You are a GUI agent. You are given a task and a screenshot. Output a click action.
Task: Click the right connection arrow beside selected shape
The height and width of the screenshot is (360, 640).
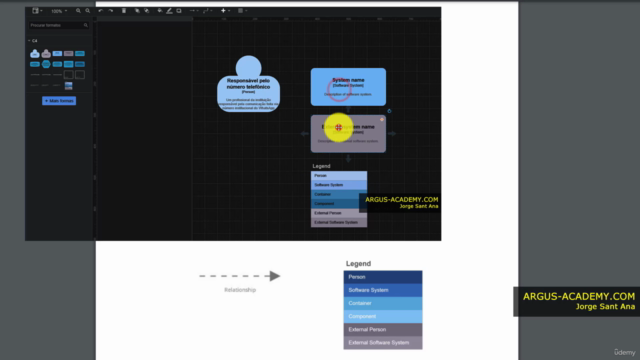(392, 133)
